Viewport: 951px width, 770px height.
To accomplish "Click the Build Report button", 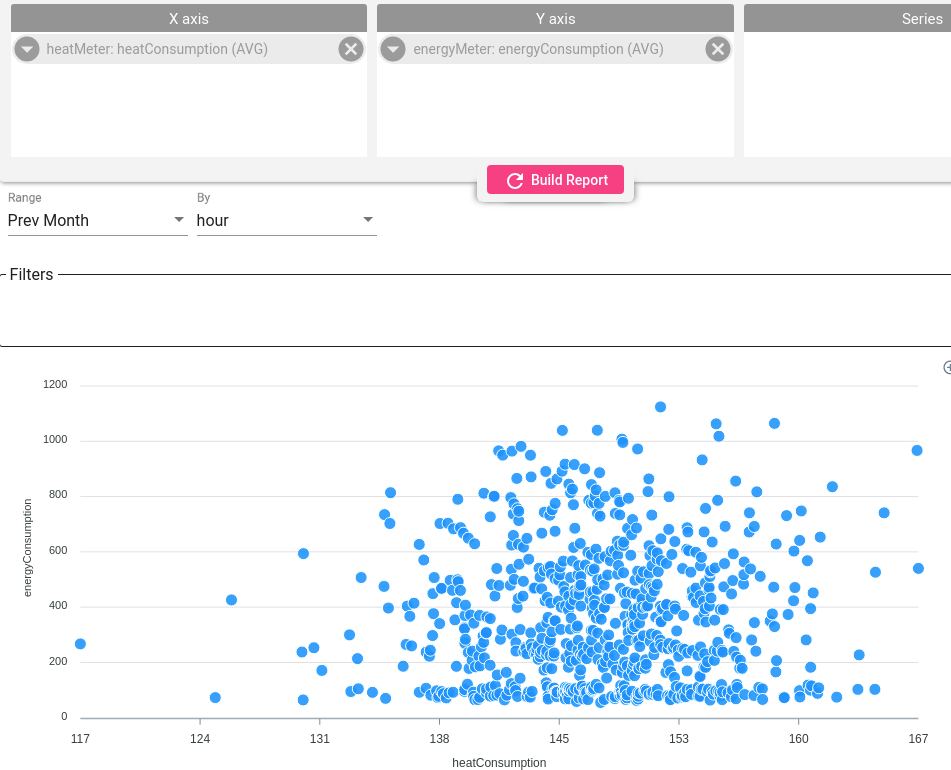I will click(555, 180).
